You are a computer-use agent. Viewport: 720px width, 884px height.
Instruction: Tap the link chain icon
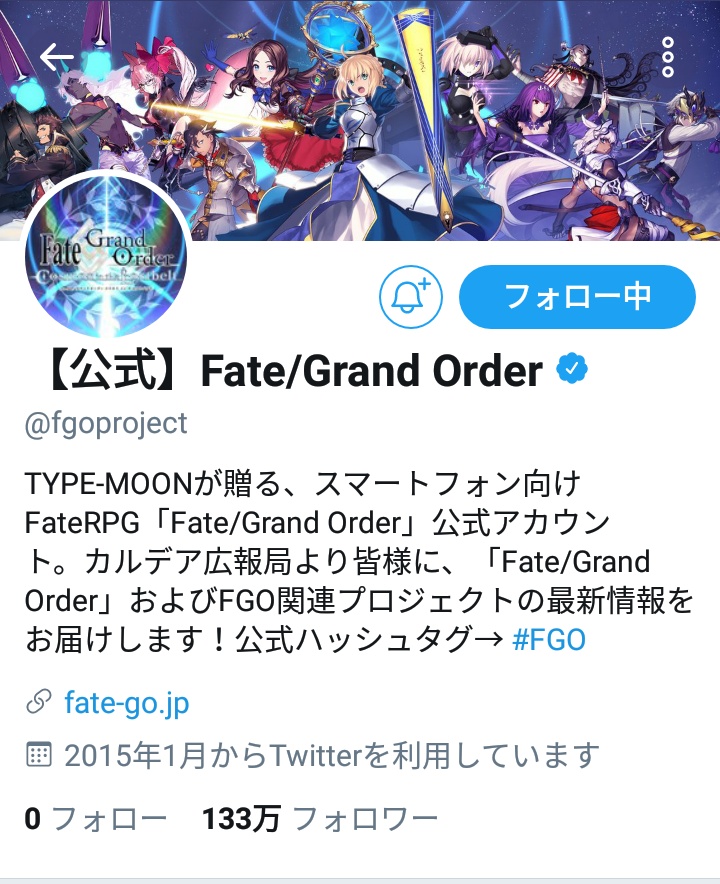39,702
